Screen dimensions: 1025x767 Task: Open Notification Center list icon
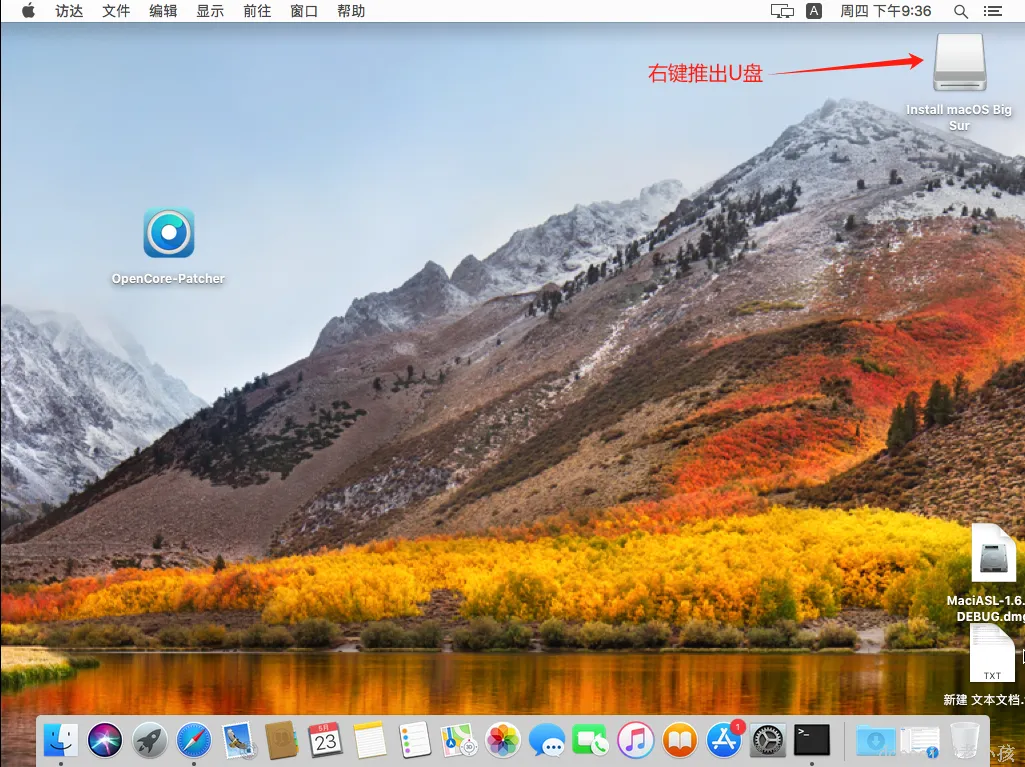tap(992, 11)
